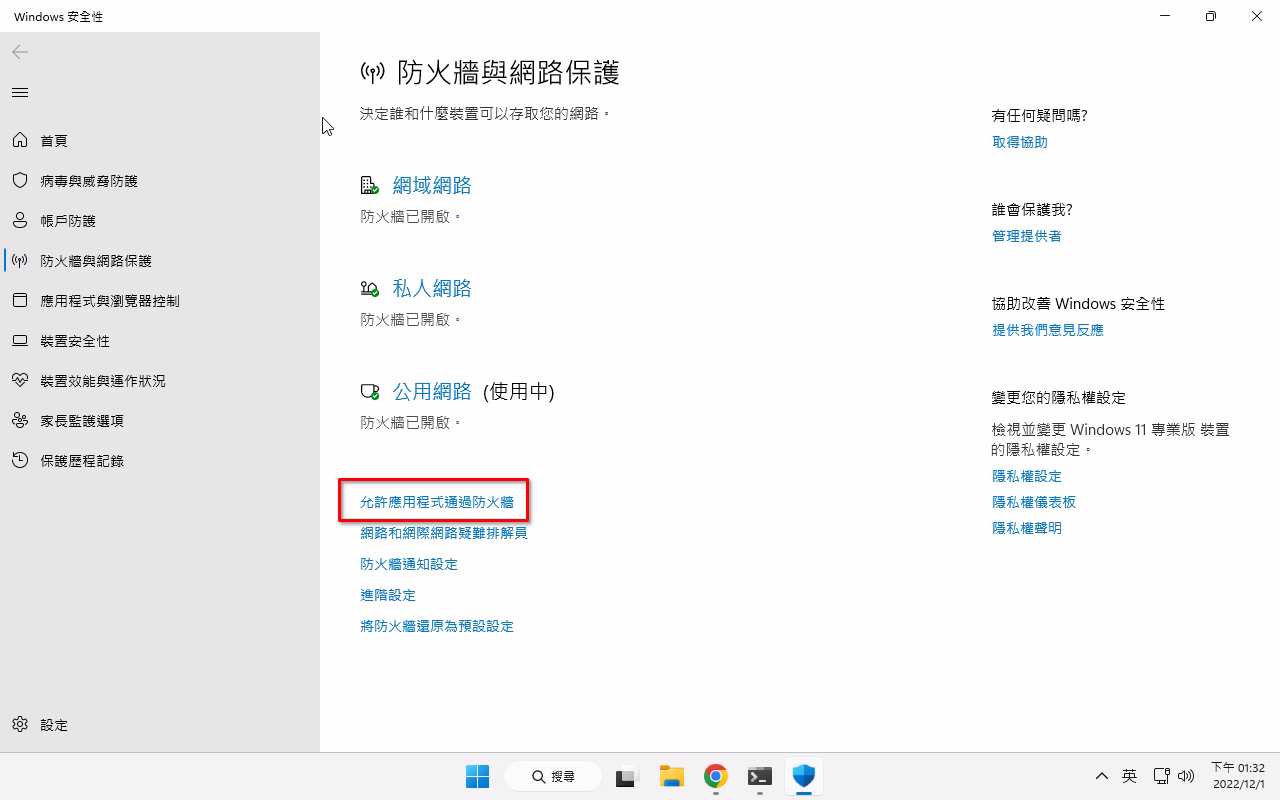Click 將防火牆還原為預設設定 link
The width and height of the screenshot is (1280, 800).
(x=436, y=626)
